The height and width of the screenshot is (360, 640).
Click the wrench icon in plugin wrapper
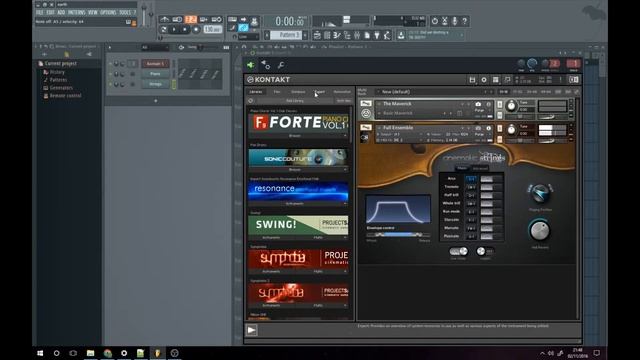tap(281, 65)
